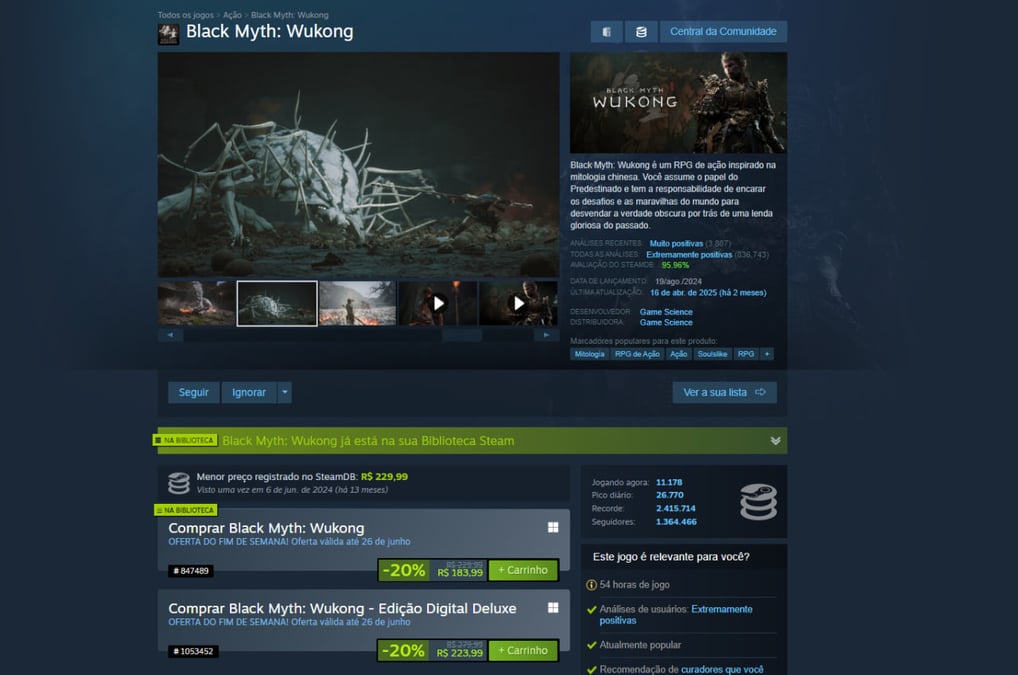Viewport: 1018px width, 675px height.
Task: Select the highlighted spider creature thumbnail
Action: tap(277, 303)
